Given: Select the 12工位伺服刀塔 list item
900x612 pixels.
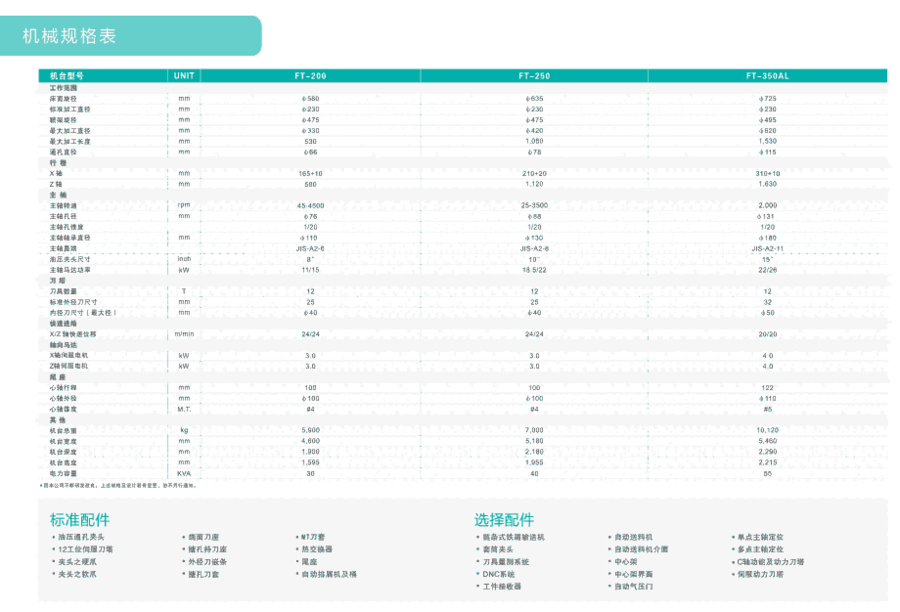Looking at the screenshot, I should [x=86, y=549].
